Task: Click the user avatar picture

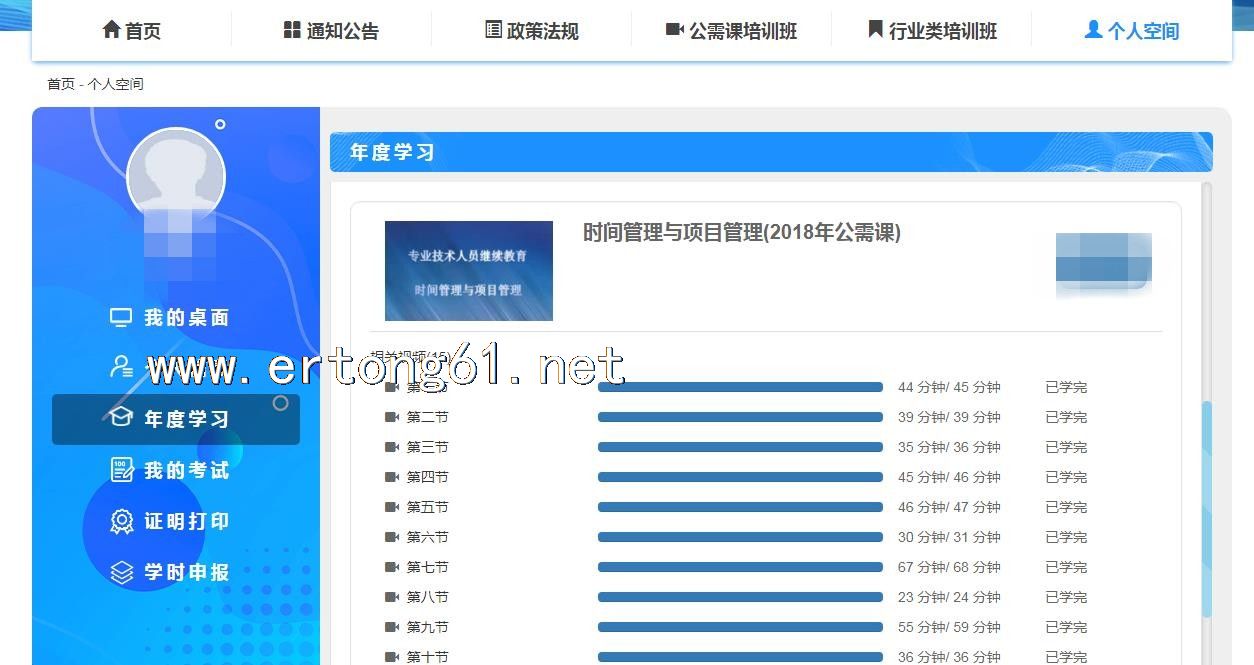Action: pyautogui.click(x=176, y=178)
